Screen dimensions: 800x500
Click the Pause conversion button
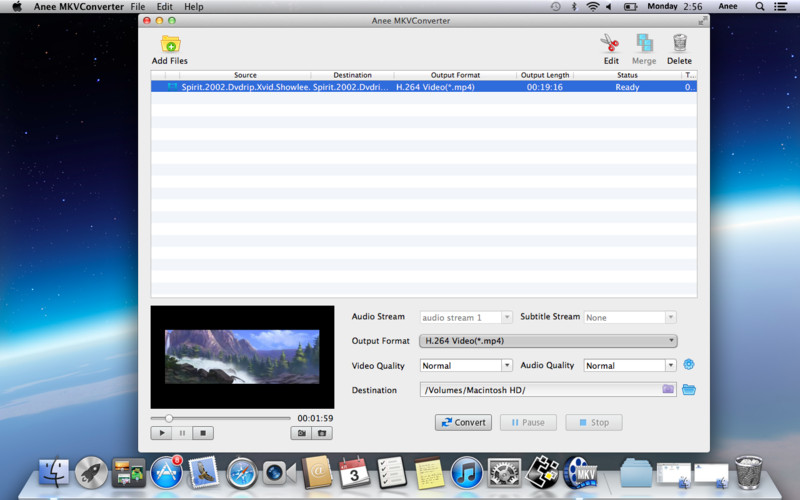pos(528,422)
